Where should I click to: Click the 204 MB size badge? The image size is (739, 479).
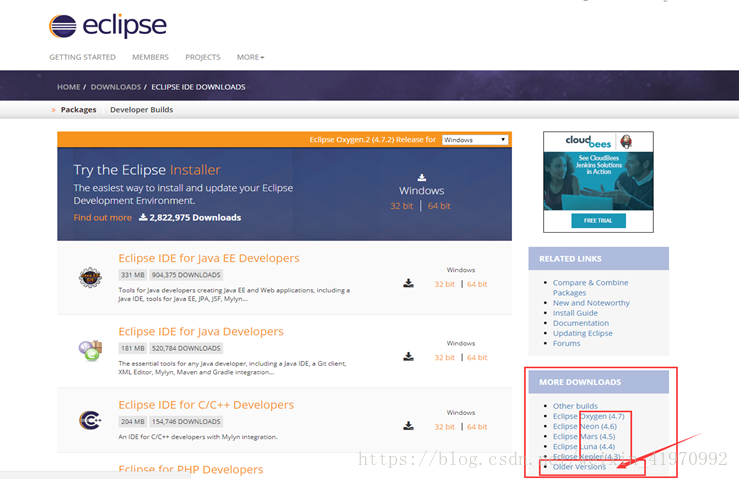(x=132, y=421)
